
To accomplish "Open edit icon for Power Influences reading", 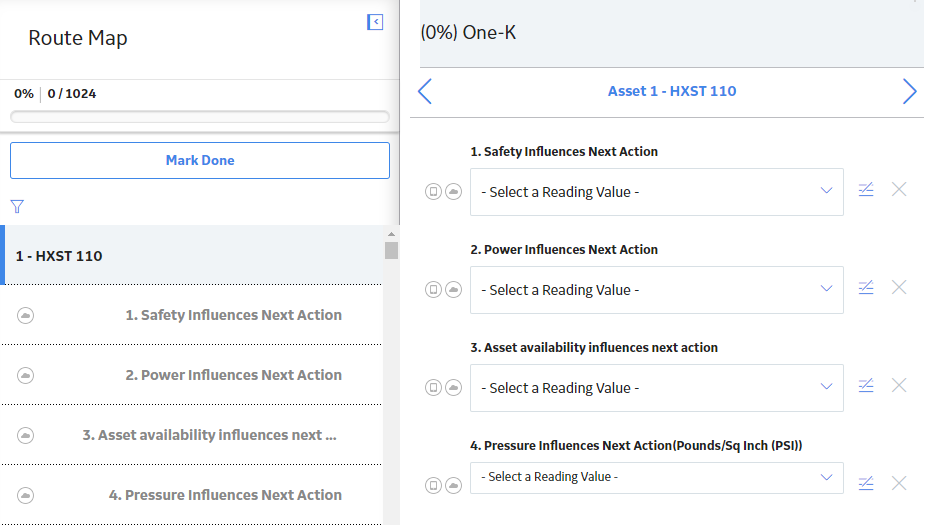I will (x=866, y=288).
